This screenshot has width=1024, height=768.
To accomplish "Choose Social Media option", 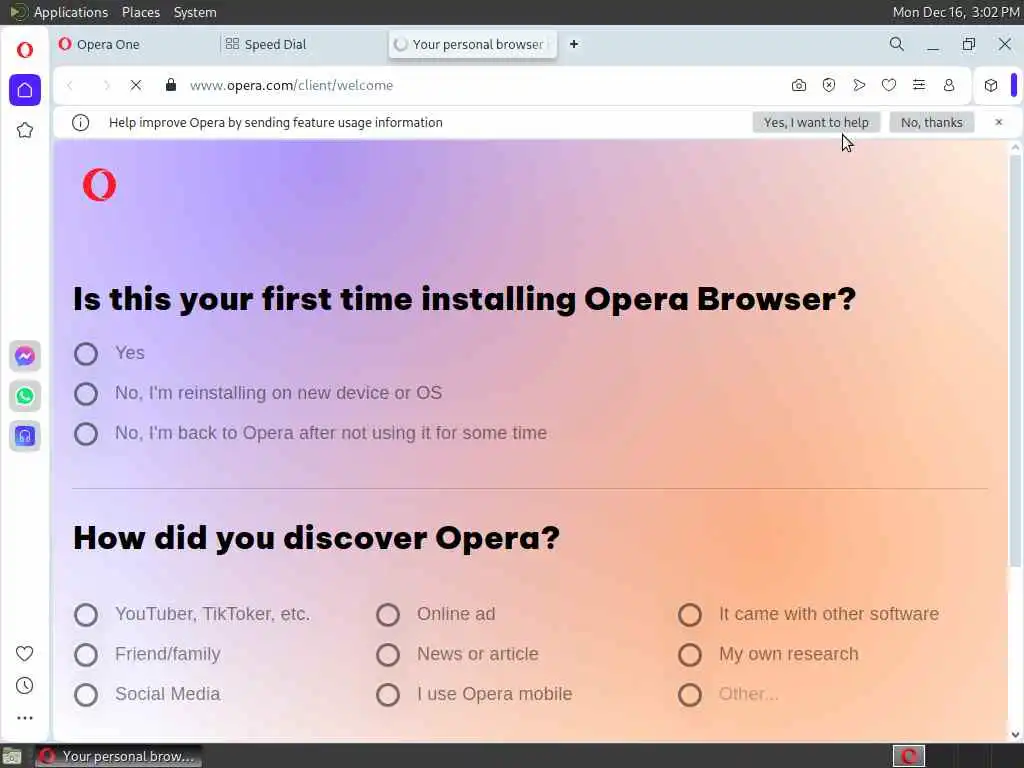I will pos(86,695).
